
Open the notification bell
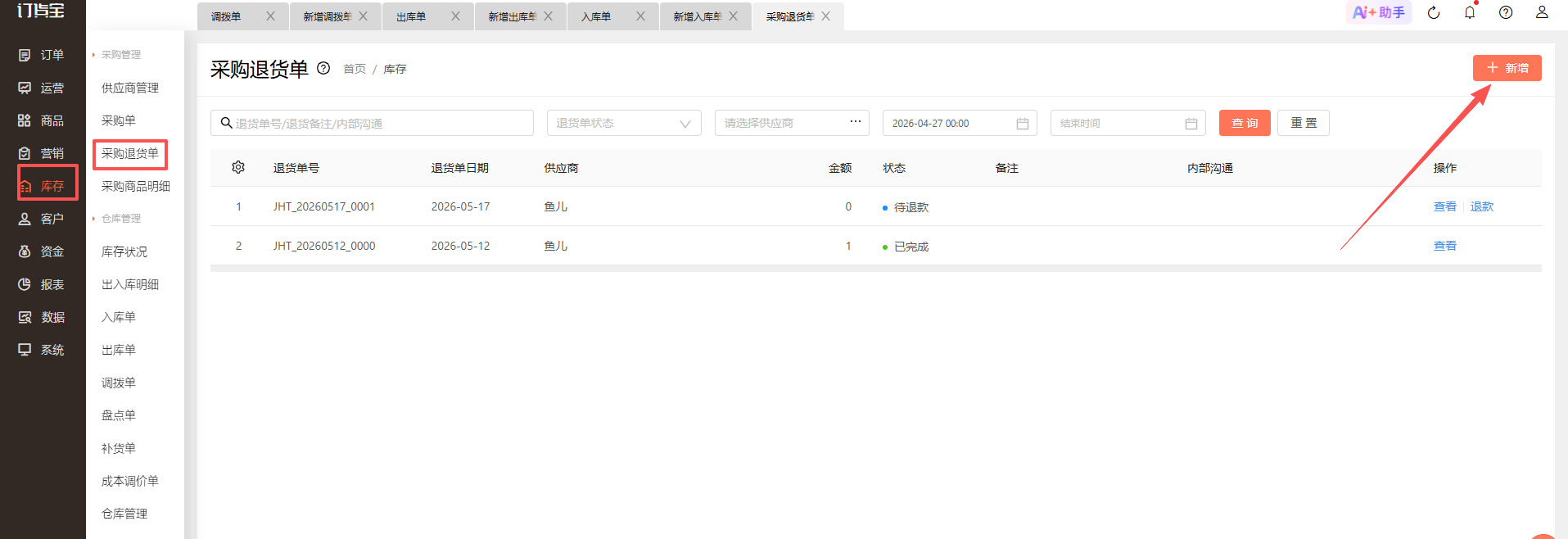coord(1470,12)
